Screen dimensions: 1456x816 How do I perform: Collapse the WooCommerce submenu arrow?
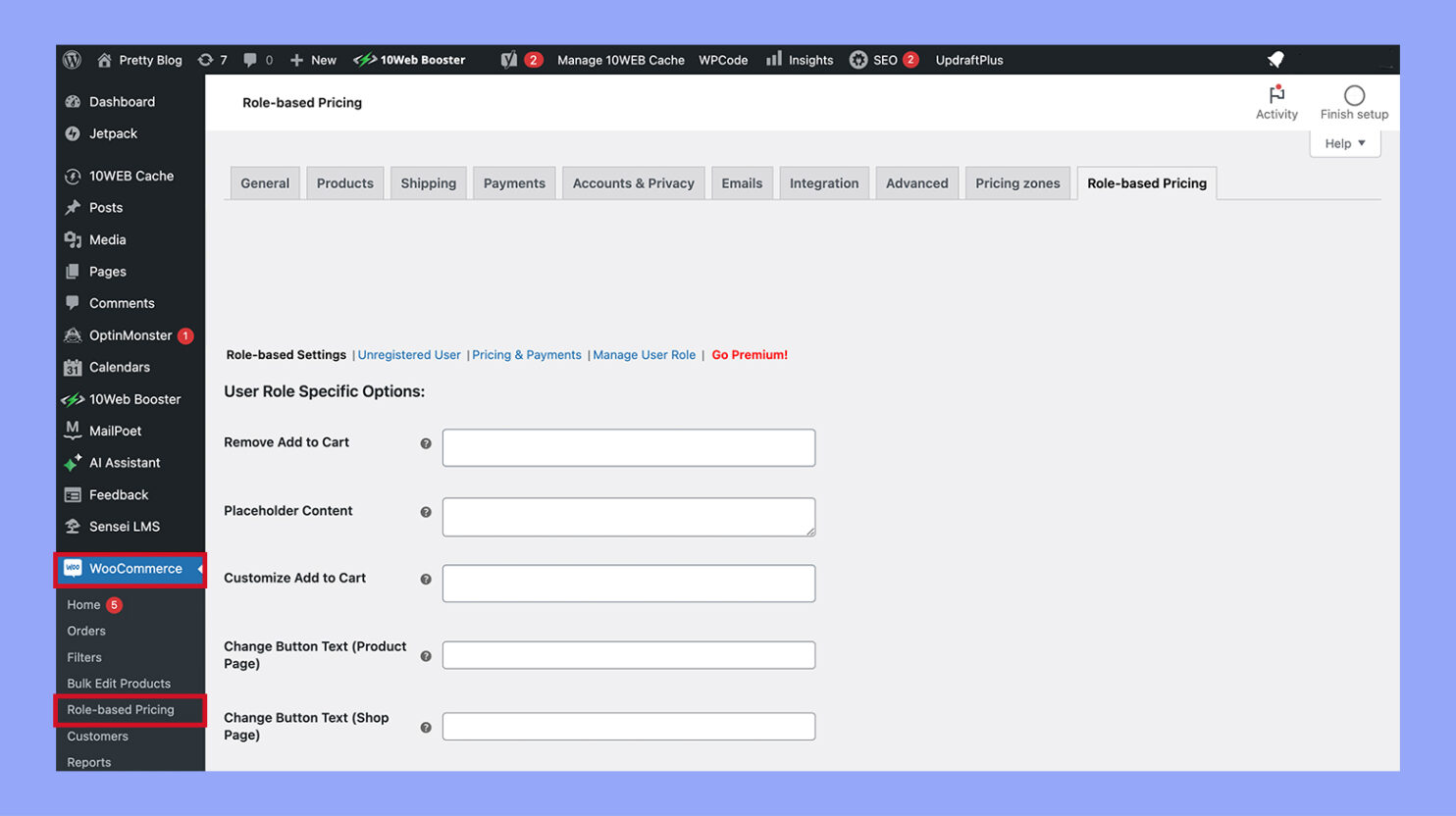[199, 569]
